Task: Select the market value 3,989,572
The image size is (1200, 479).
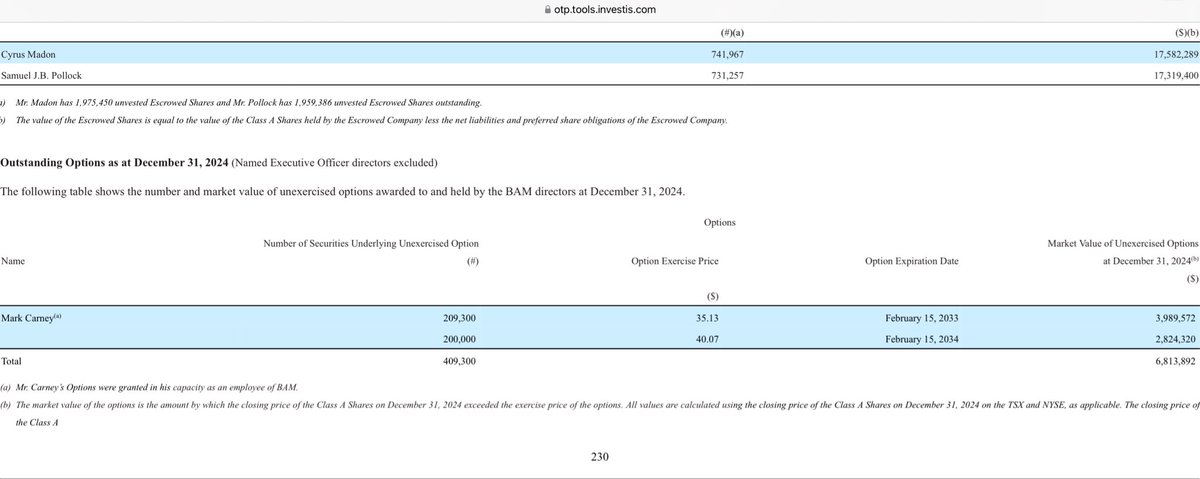Action: [1177, 317]
